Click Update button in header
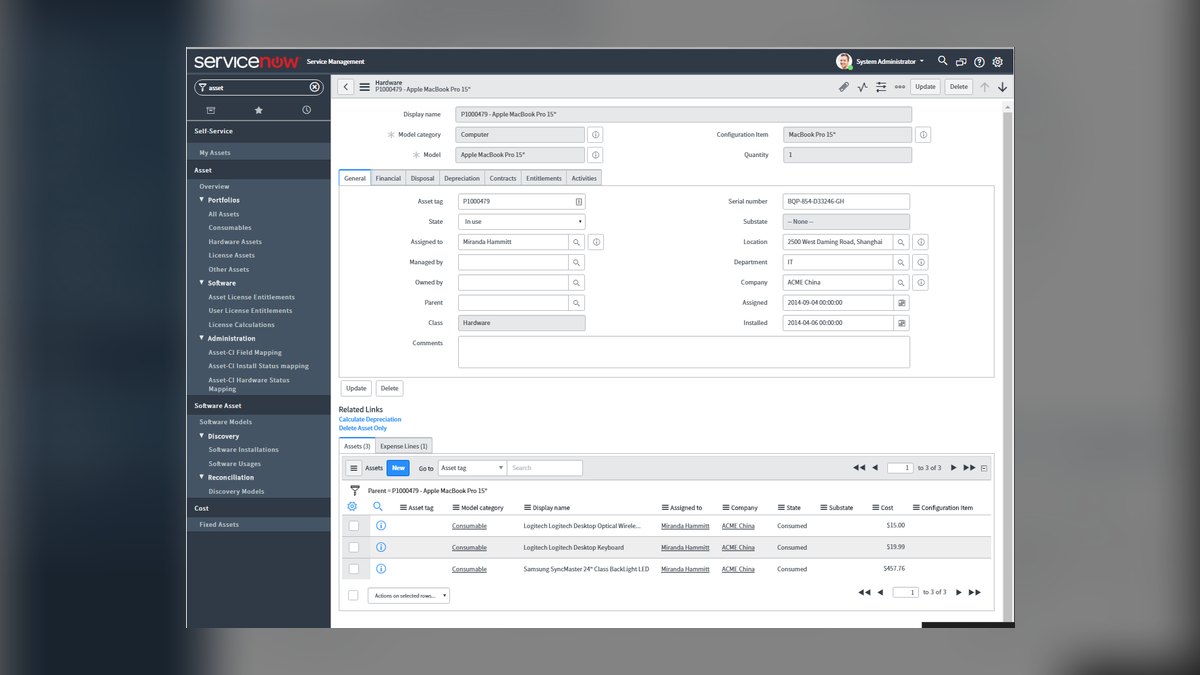Screen dimensions: 1200x675 tap(925, 87)
